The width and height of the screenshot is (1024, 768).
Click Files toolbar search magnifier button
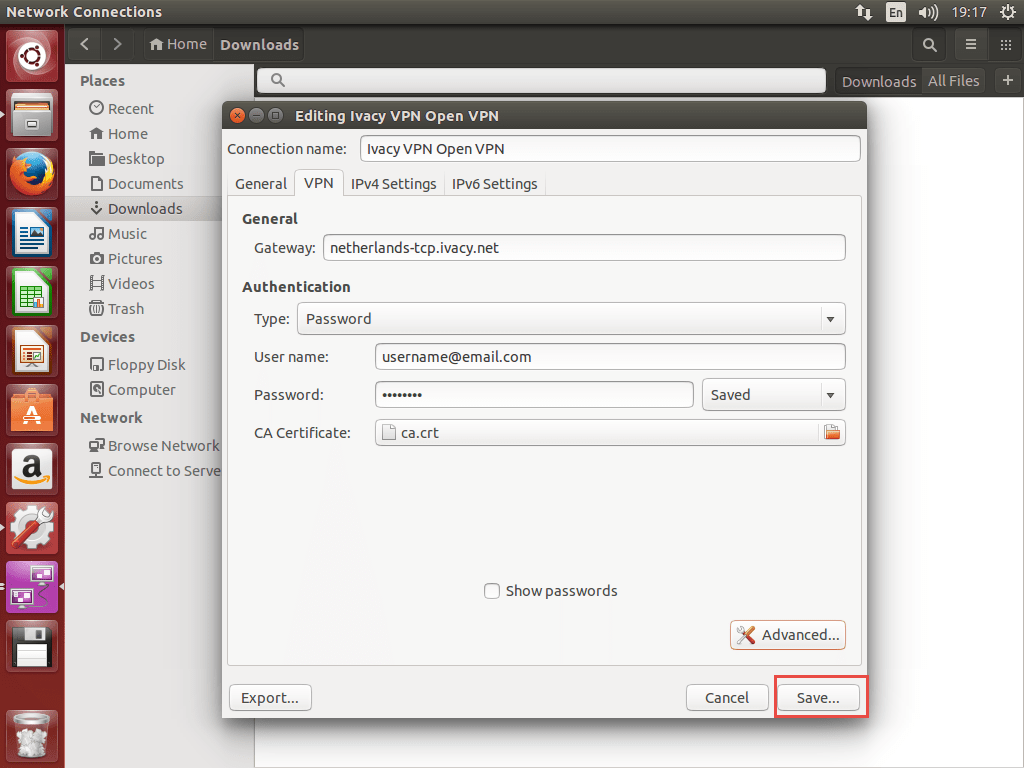point(929,44)
